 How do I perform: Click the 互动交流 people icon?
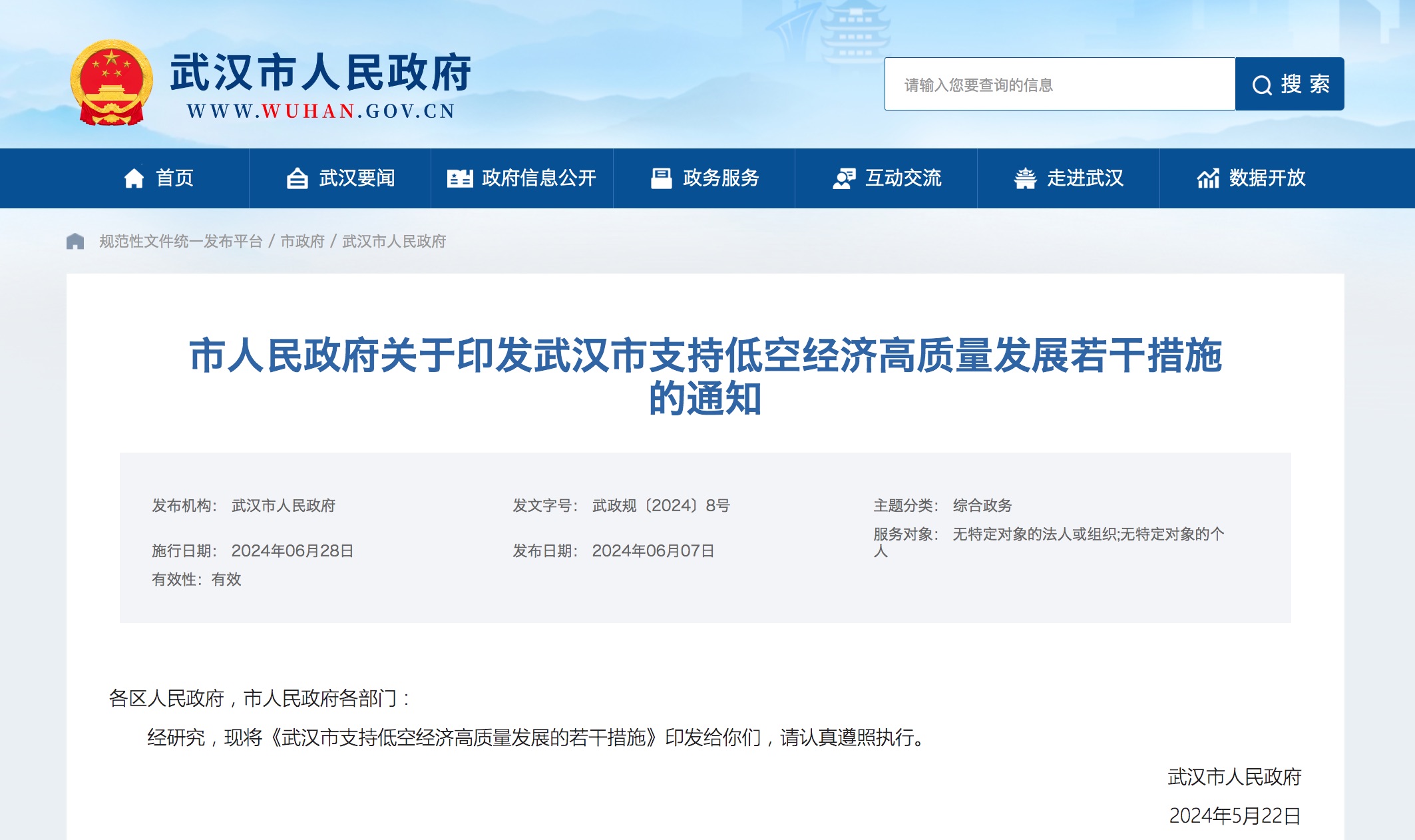coord(844,178)
